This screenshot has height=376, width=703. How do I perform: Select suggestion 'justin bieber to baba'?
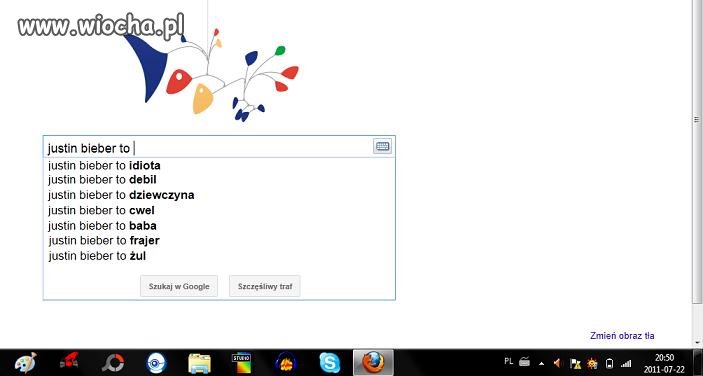pyautogui.click(x=219, y=225)
